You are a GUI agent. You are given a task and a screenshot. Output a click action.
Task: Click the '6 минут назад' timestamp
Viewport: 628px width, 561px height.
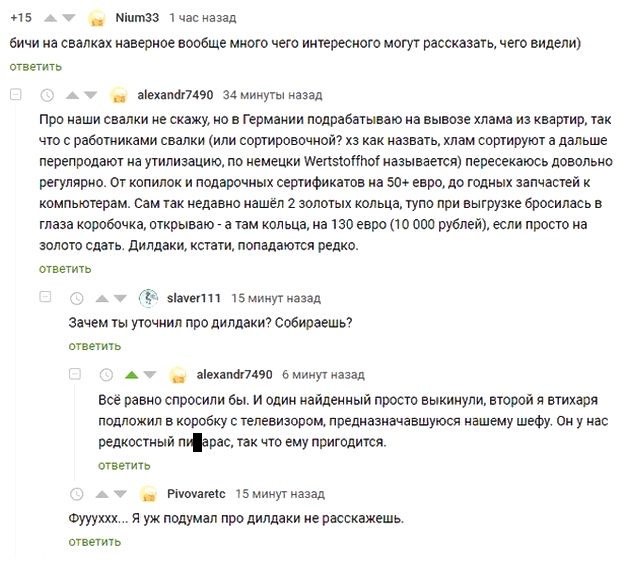pos(322,374)
